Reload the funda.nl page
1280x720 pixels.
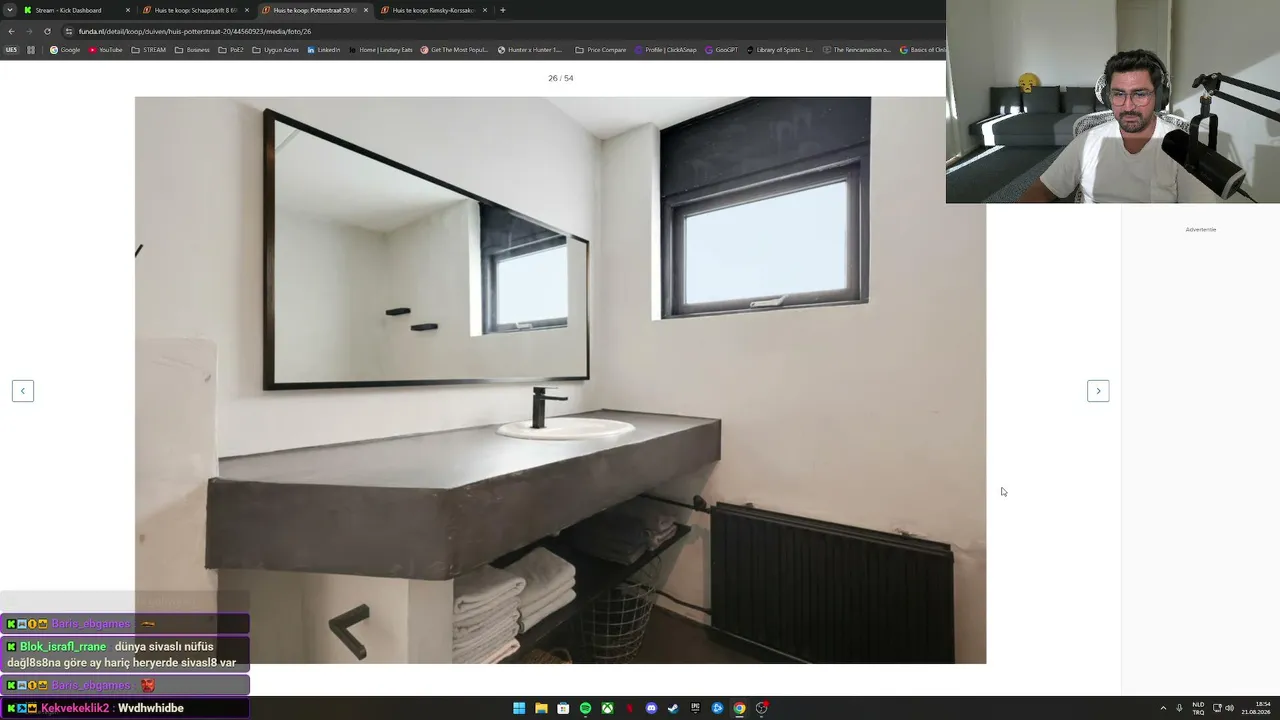click(47, 31)
